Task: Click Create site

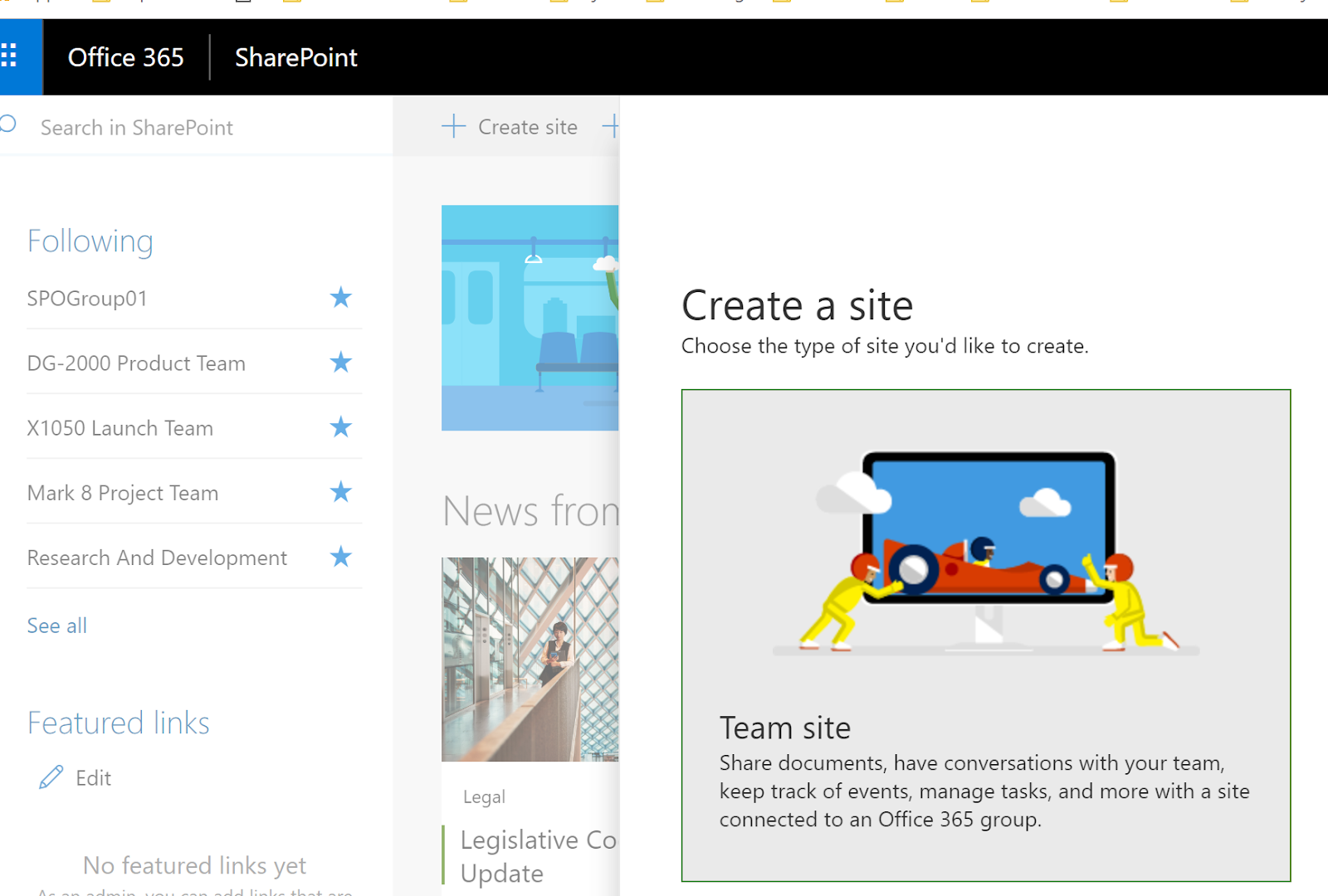Action: click(528, 126)
